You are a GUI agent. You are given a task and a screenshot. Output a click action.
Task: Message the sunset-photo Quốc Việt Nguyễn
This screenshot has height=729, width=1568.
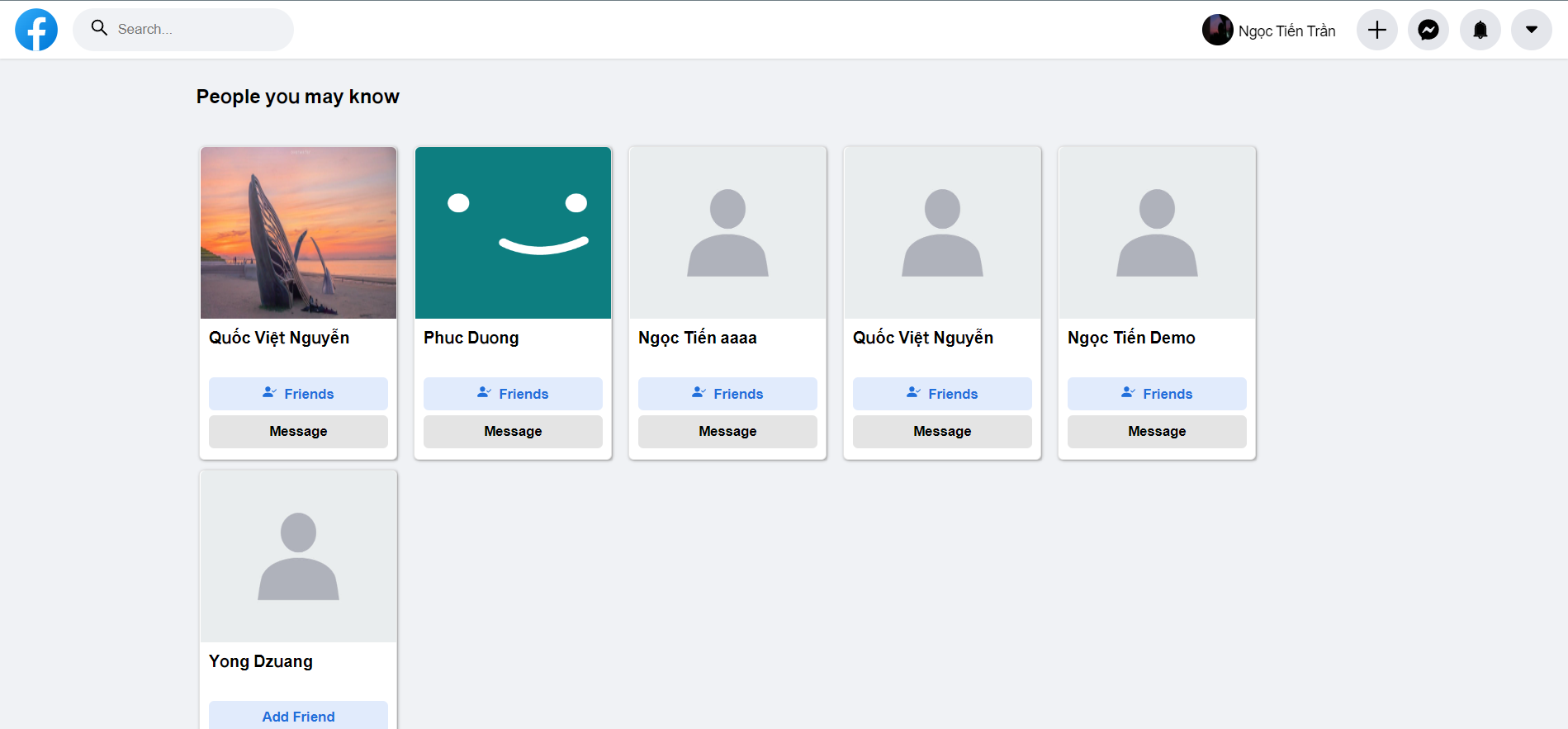[x=299, y=432]
